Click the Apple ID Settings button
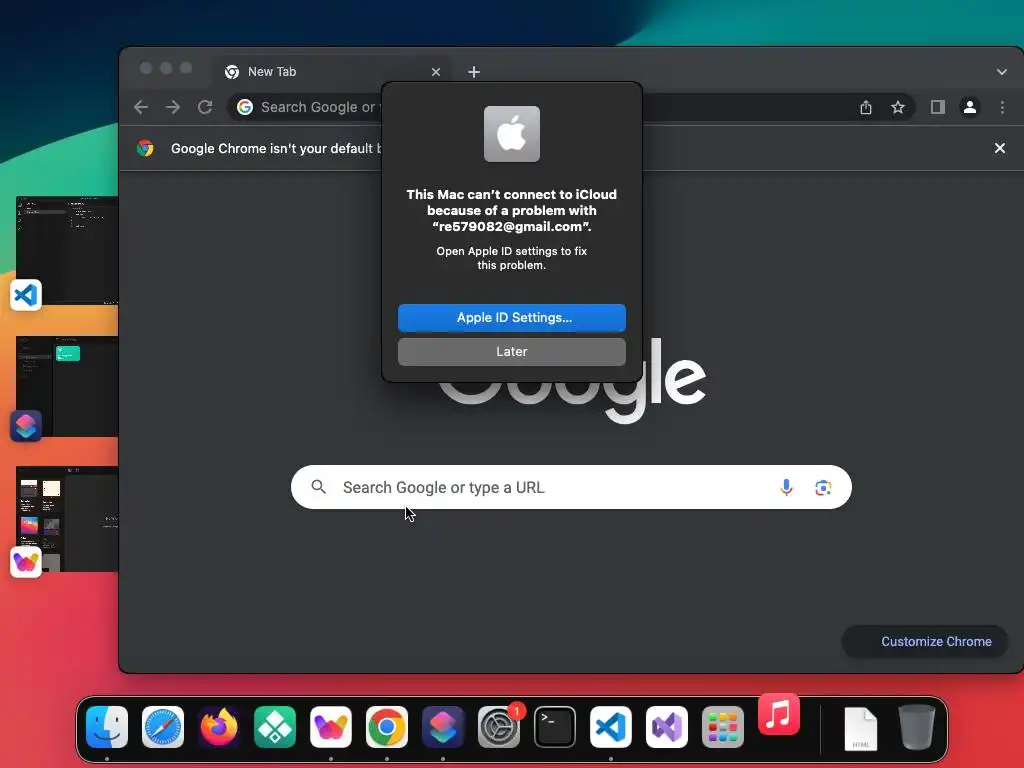This screenshot has width=1024, height=768. tap(512, 318)
